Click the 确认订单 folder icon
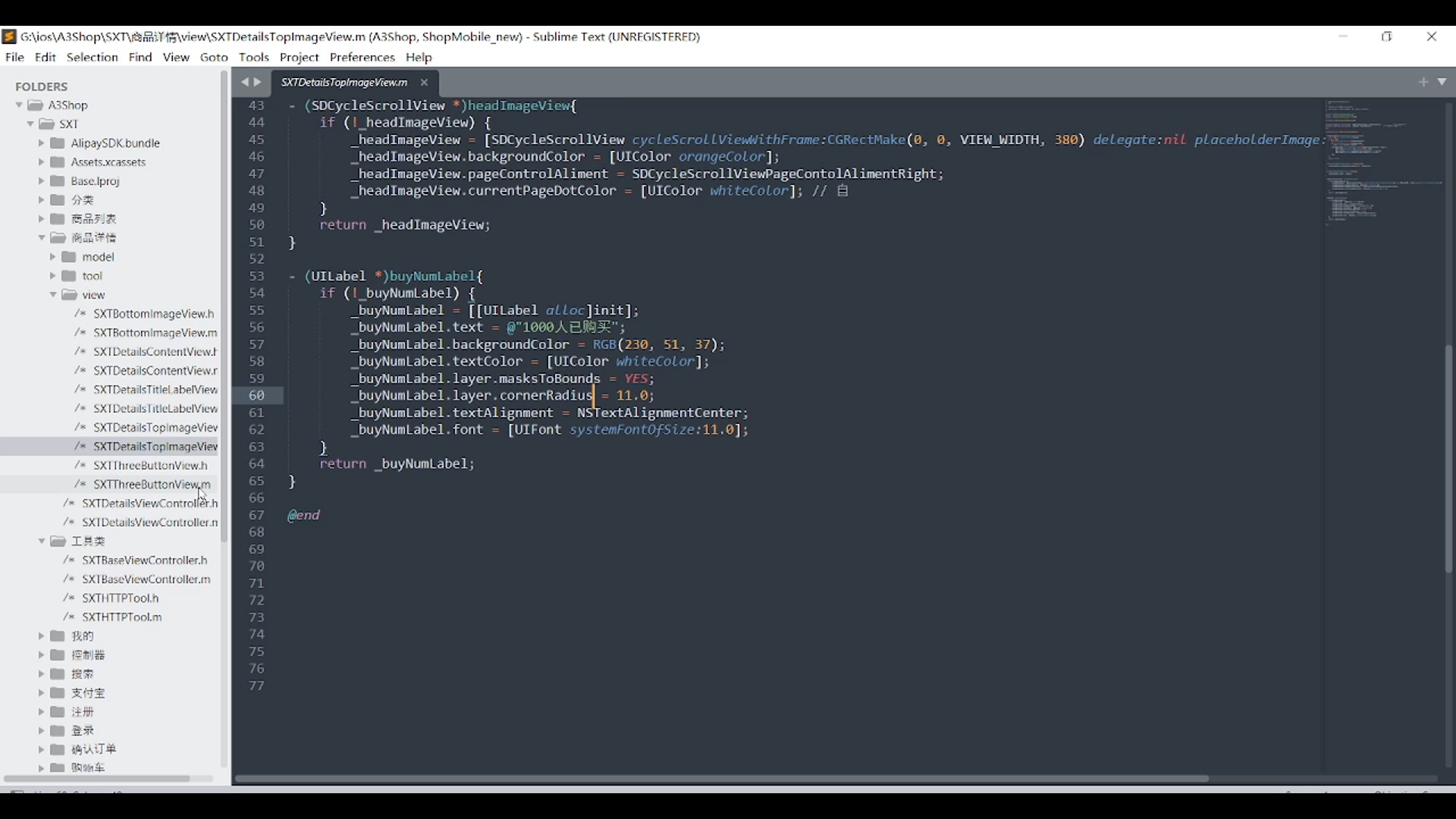 coord(57,748)
